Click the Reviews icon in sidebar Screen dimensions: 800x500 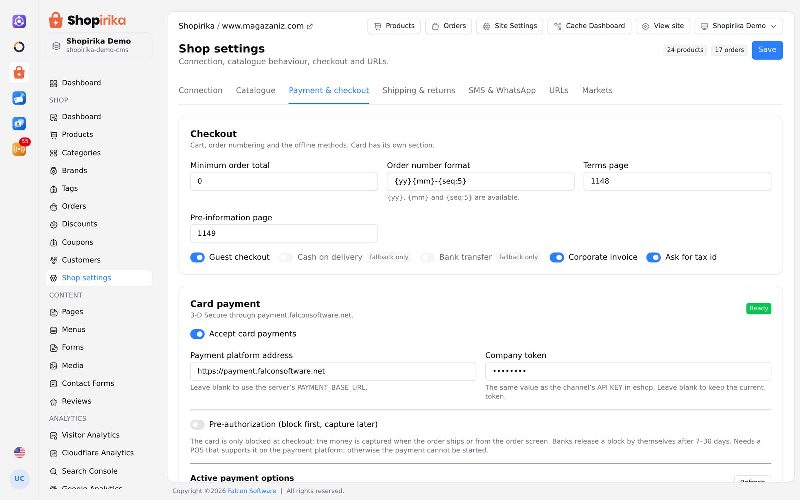click(x=53, y=402)
